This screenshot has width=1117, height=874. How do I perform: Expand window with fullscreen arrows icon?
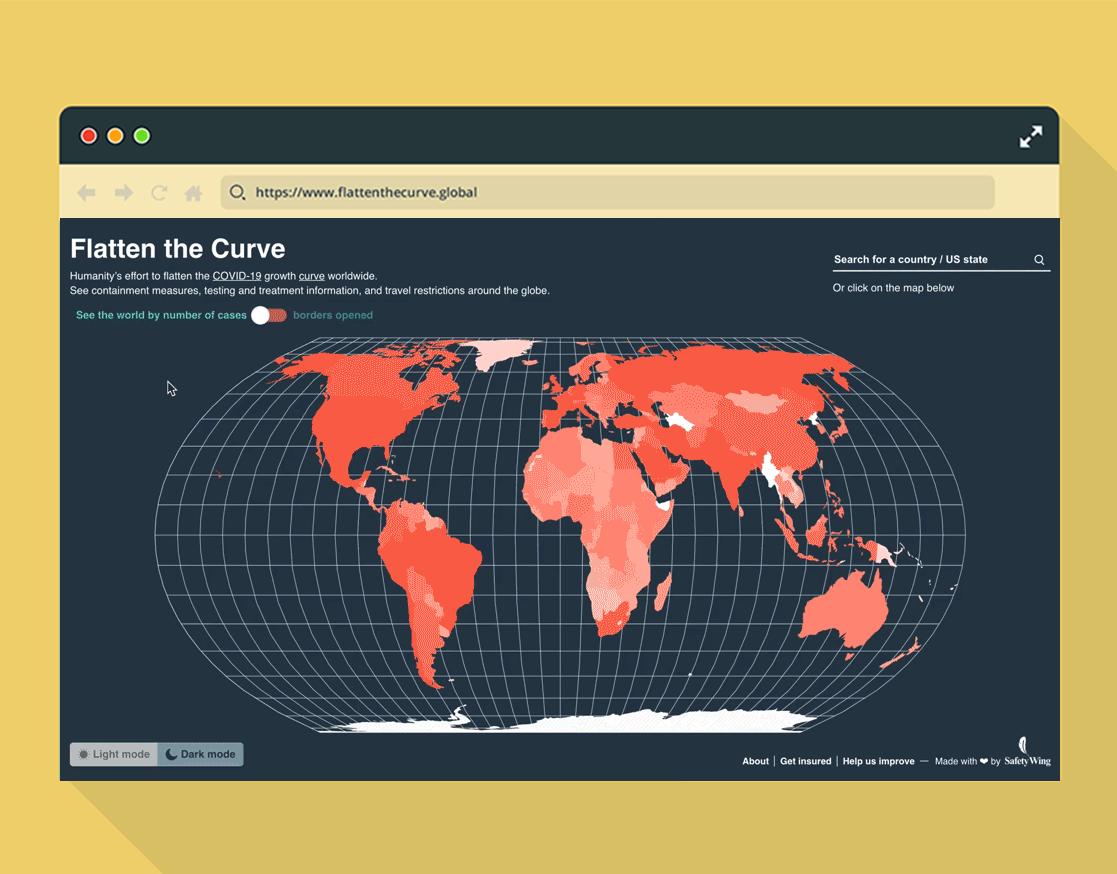1030,136
